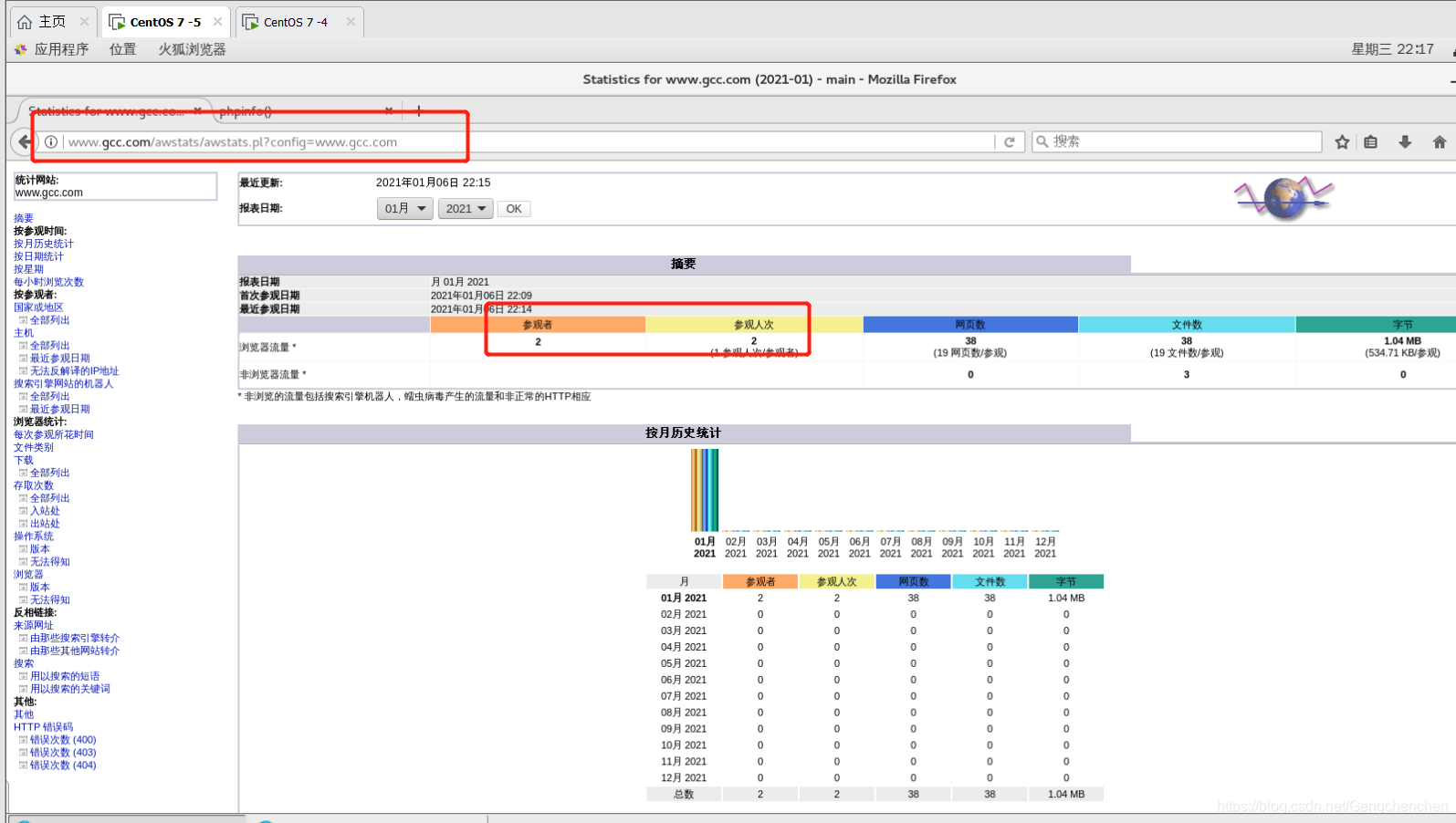
Task: Click the search magnifier icon
Action: (1042, 141)
